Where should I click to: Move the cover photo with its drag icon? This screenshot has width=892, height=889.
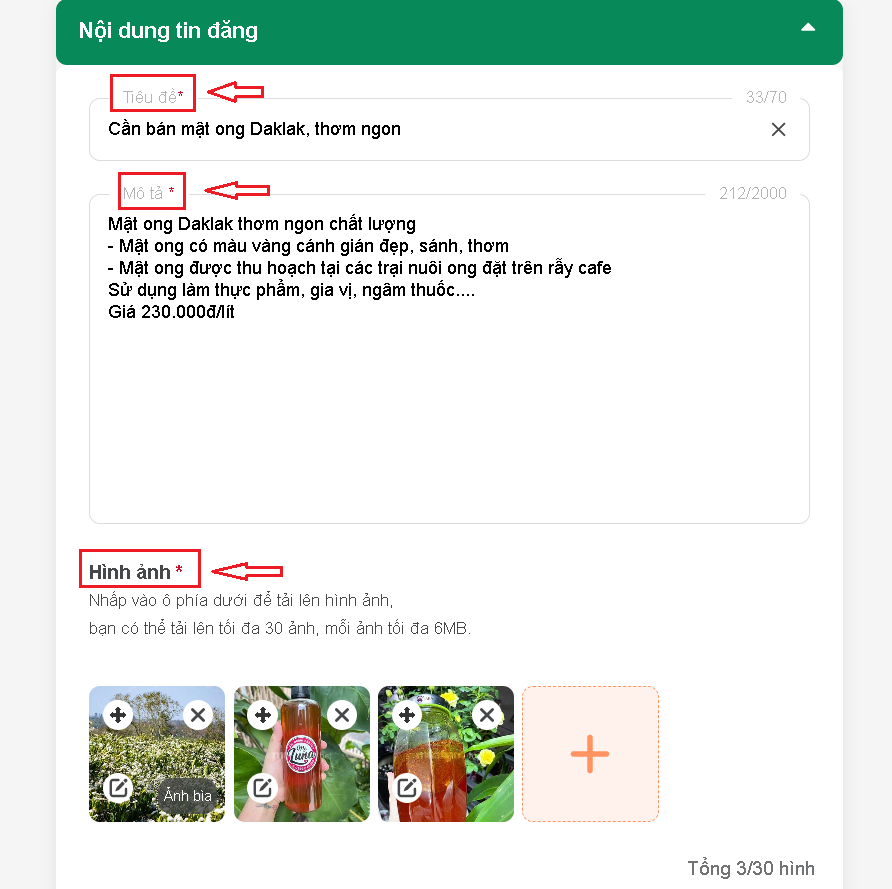pyautogui.click(x=118, y=714)
